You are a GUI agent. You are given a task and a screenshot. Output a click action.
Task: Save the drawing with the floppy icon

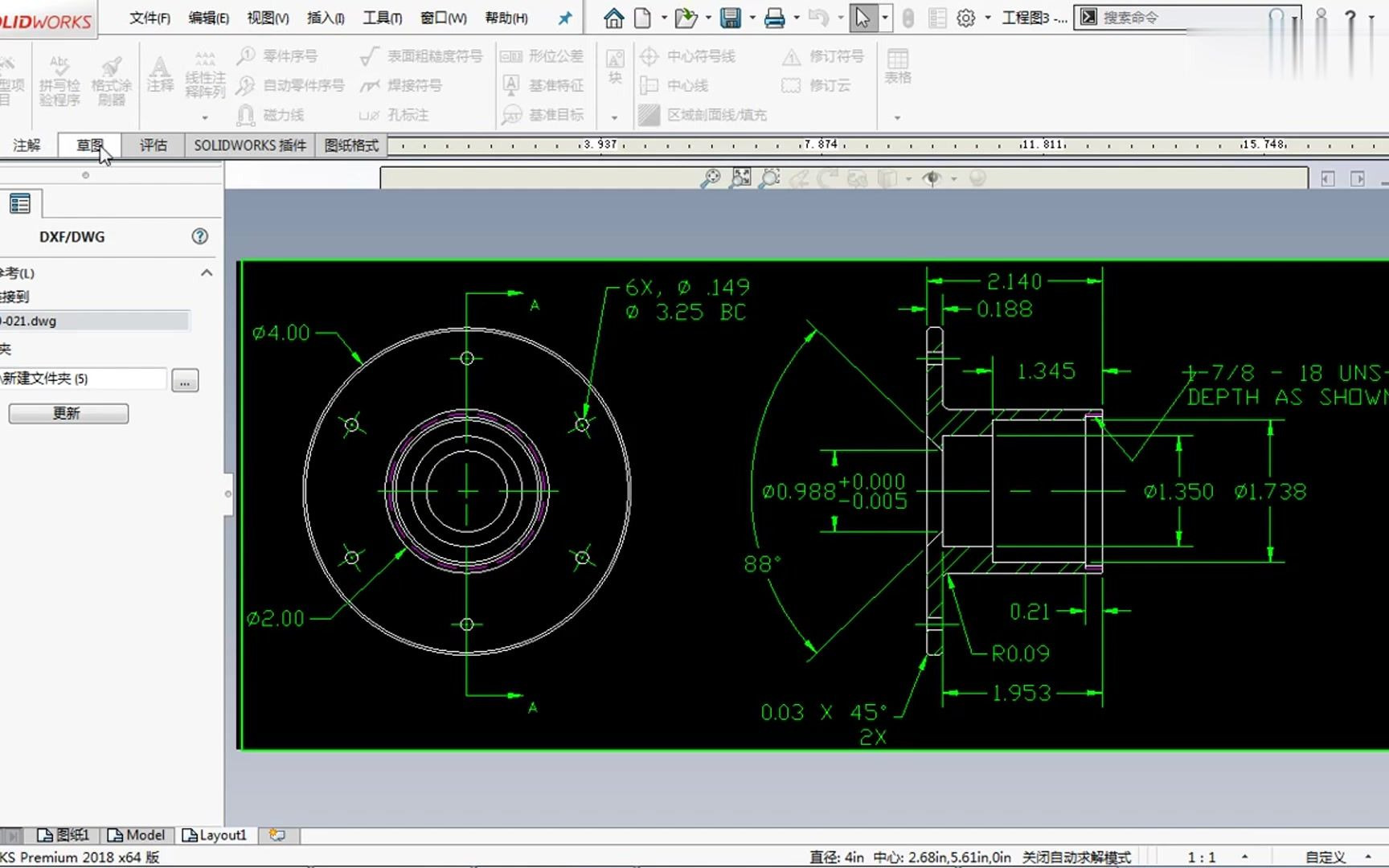click(x=731, y=18)
